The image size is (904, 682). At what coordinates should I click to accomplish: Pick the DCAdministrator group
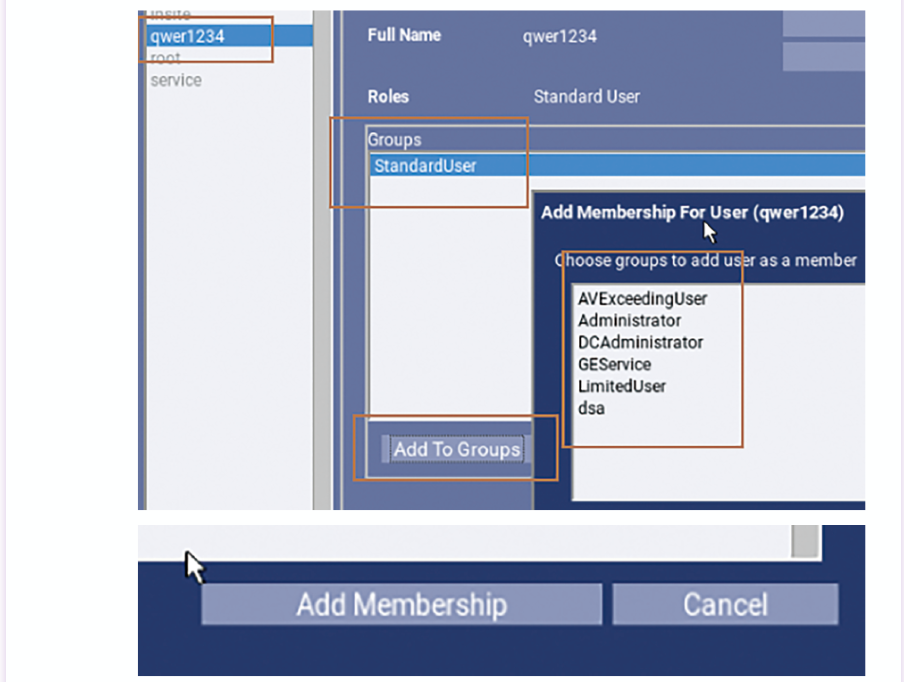click(640, 342)
